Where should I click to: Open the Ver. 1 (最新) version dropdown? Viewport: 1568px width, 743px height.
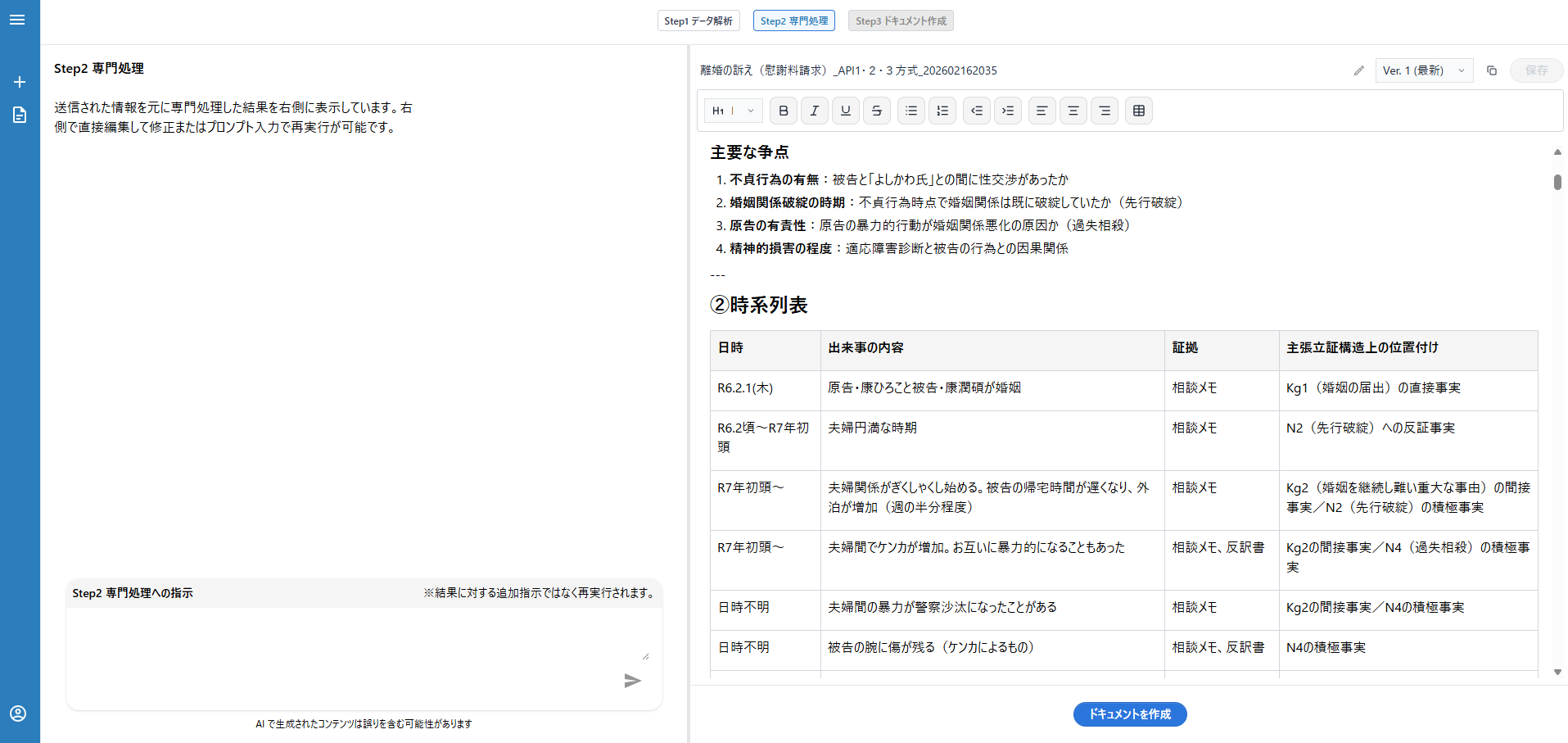tap(1423, 70)
